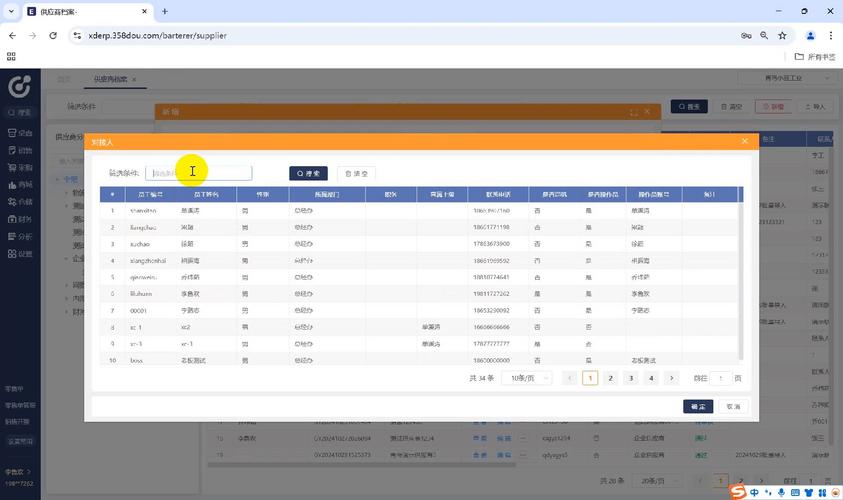Click the # column header in dialog table
Screen dimensions: 843x500
click(x=112, y=194)
